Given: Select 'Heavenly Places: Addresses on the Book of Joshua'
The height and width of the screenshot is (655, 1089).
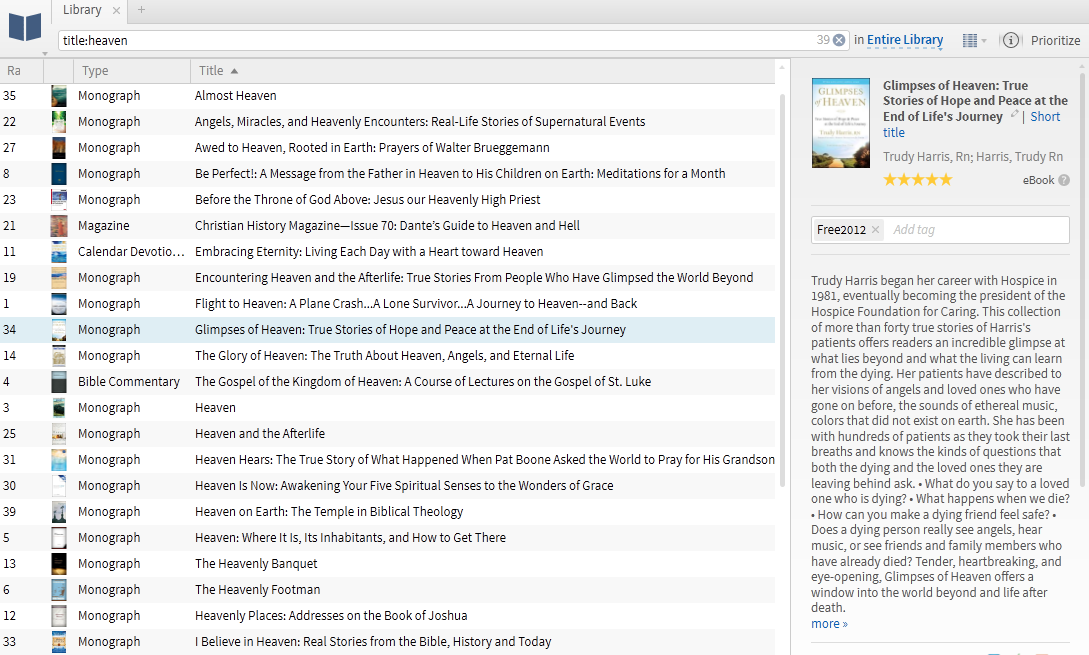Looking at the screenshot, I should (x=331, y=615).
